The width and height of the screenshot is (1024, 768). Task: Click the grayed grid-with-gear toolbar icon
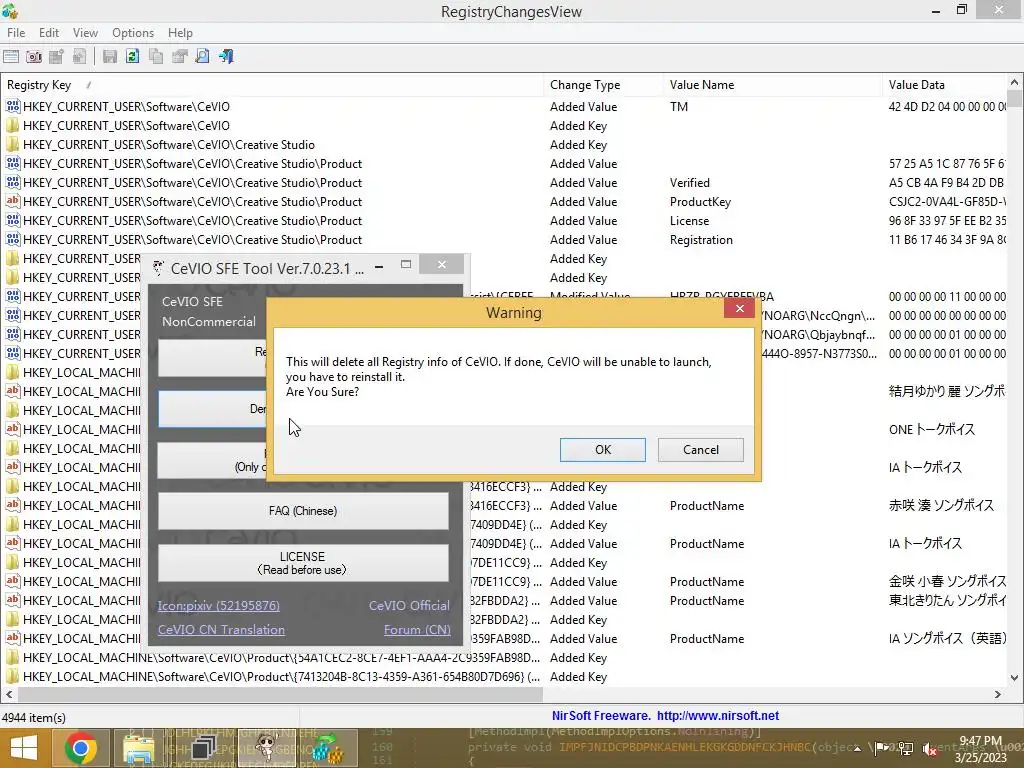tap(57, 57)
